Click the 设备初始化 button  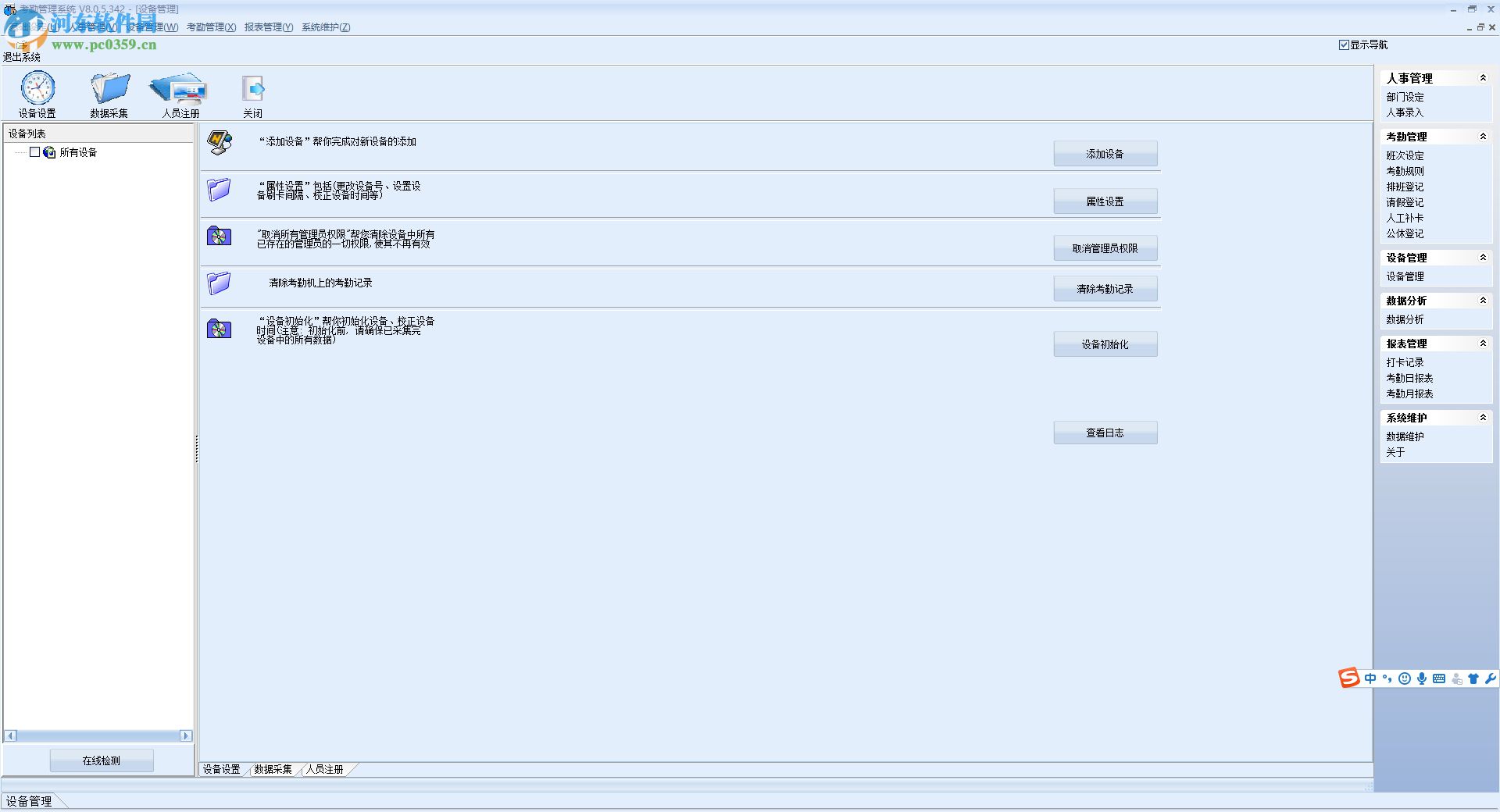point(1105,344)
